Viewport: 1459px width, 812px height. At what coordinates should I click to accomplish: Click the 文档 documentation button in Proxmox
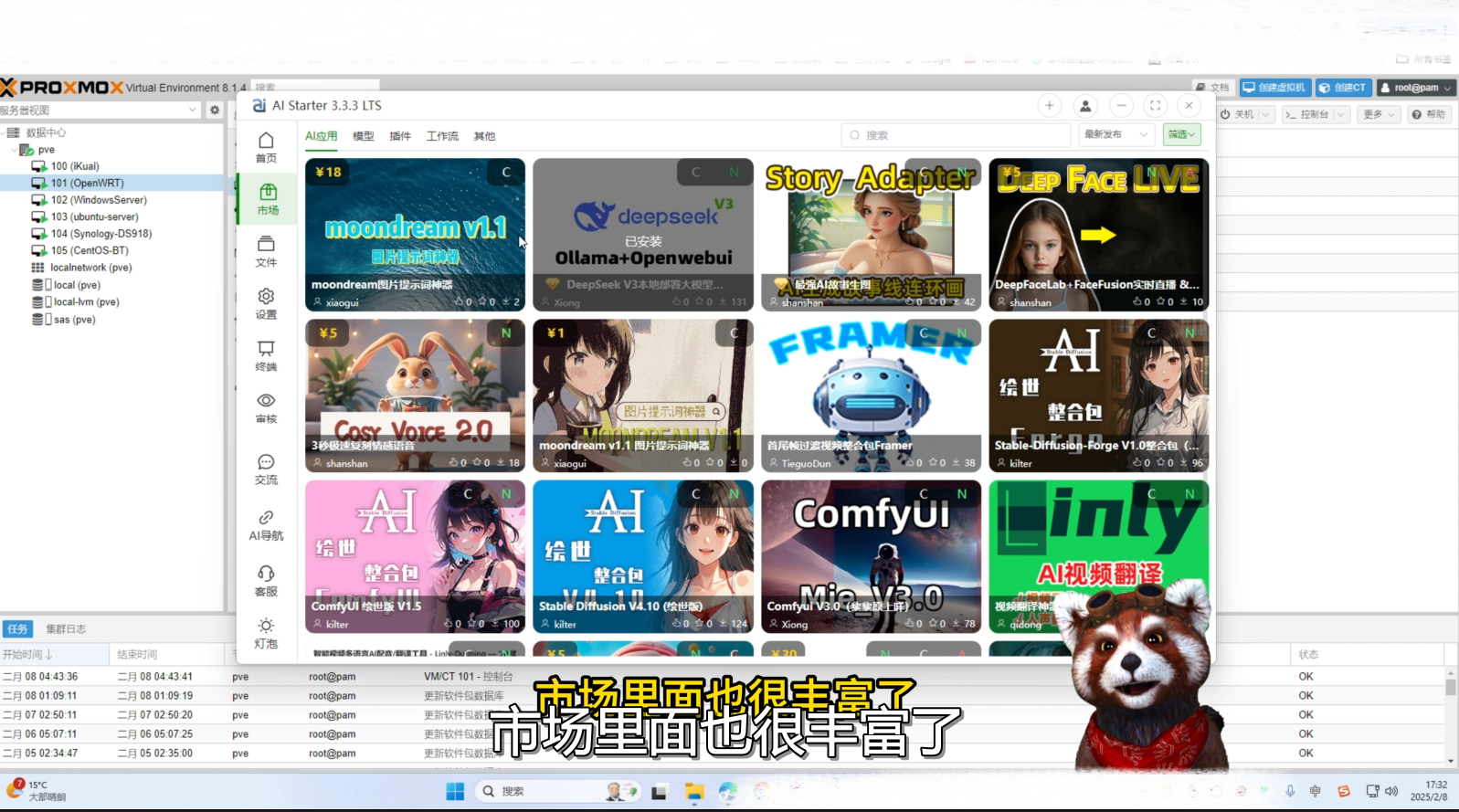click(1213, 88)
